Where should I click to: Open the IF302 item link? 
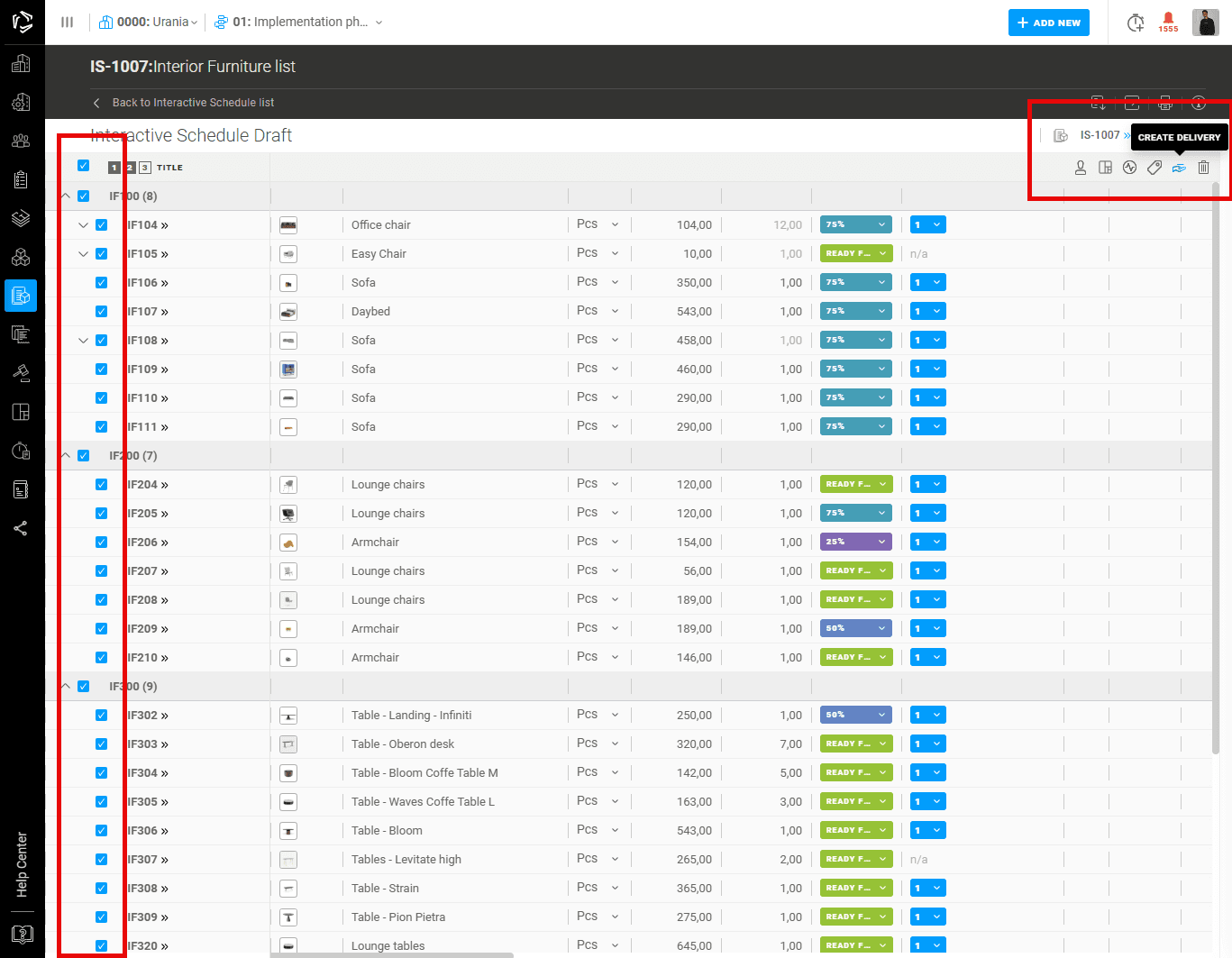(x=148, y=716)
